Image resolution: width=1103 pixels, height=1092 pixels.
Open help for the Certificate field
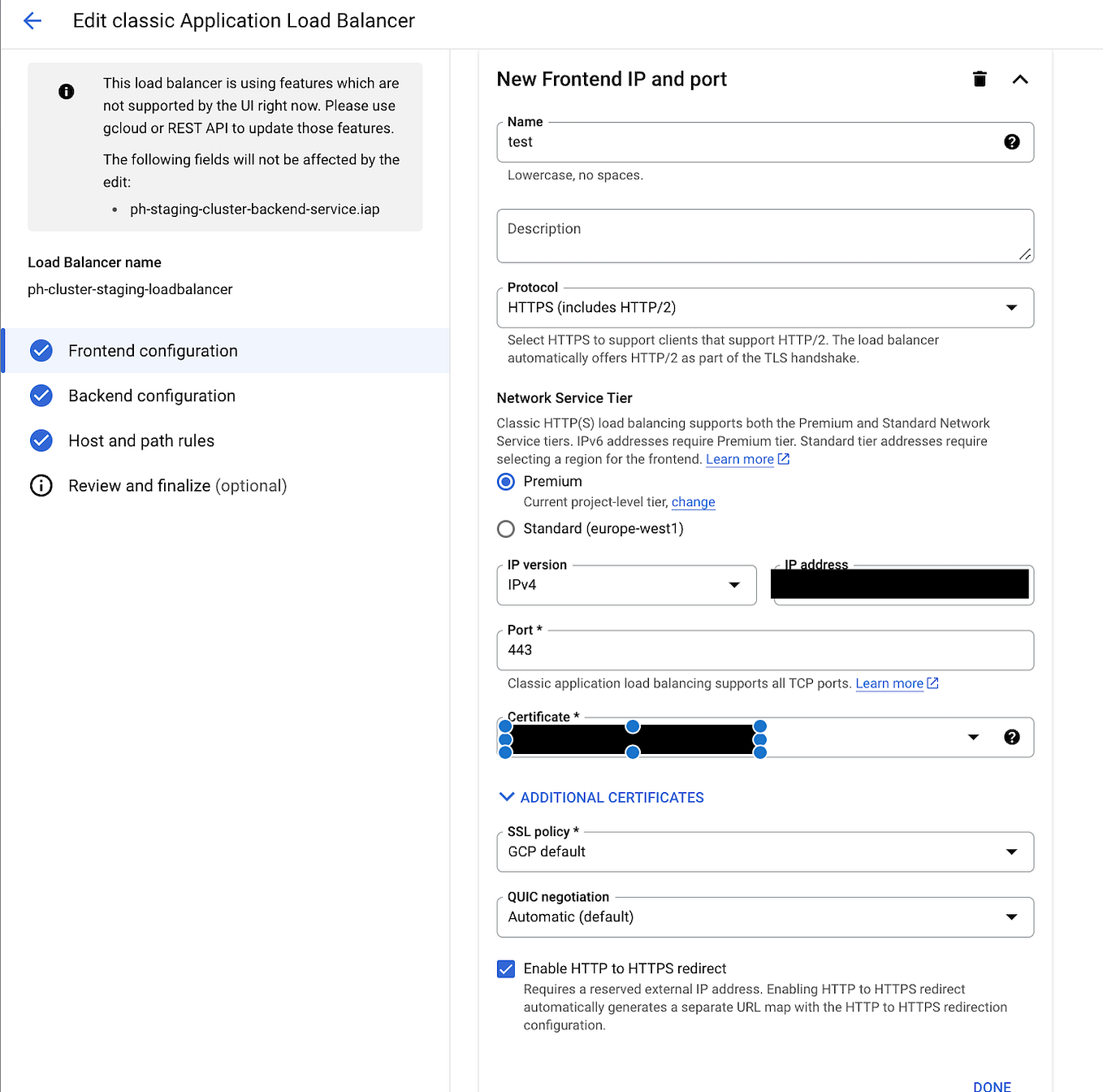pos(1011,737)
